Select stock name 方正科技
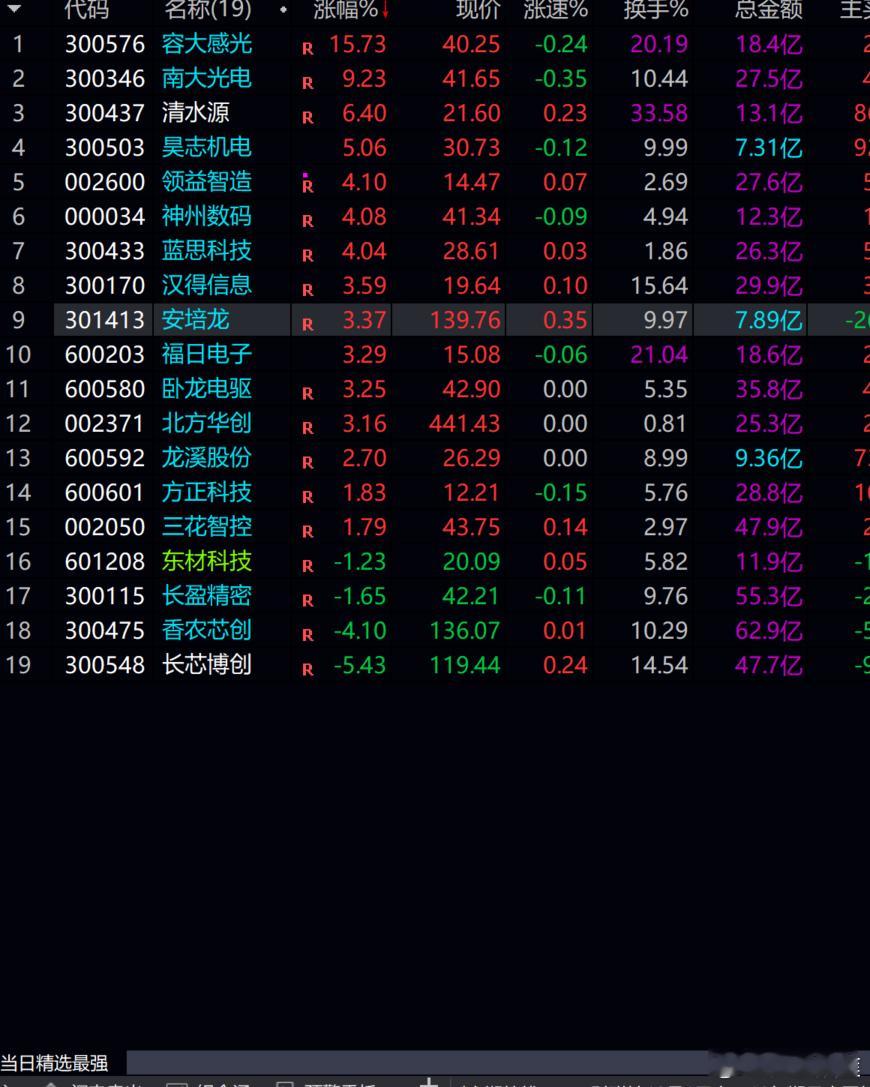 pyautogui.click(x=207, y=492)
